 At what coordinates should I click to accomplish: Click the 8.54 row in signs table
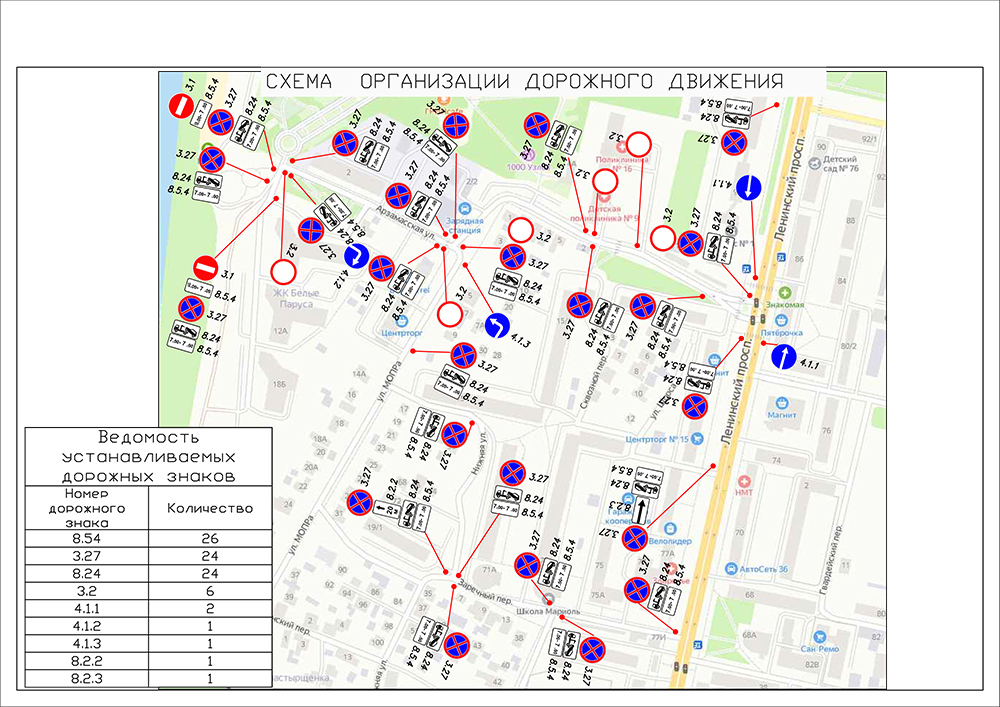pyautogui.click(x=148, y=540)
